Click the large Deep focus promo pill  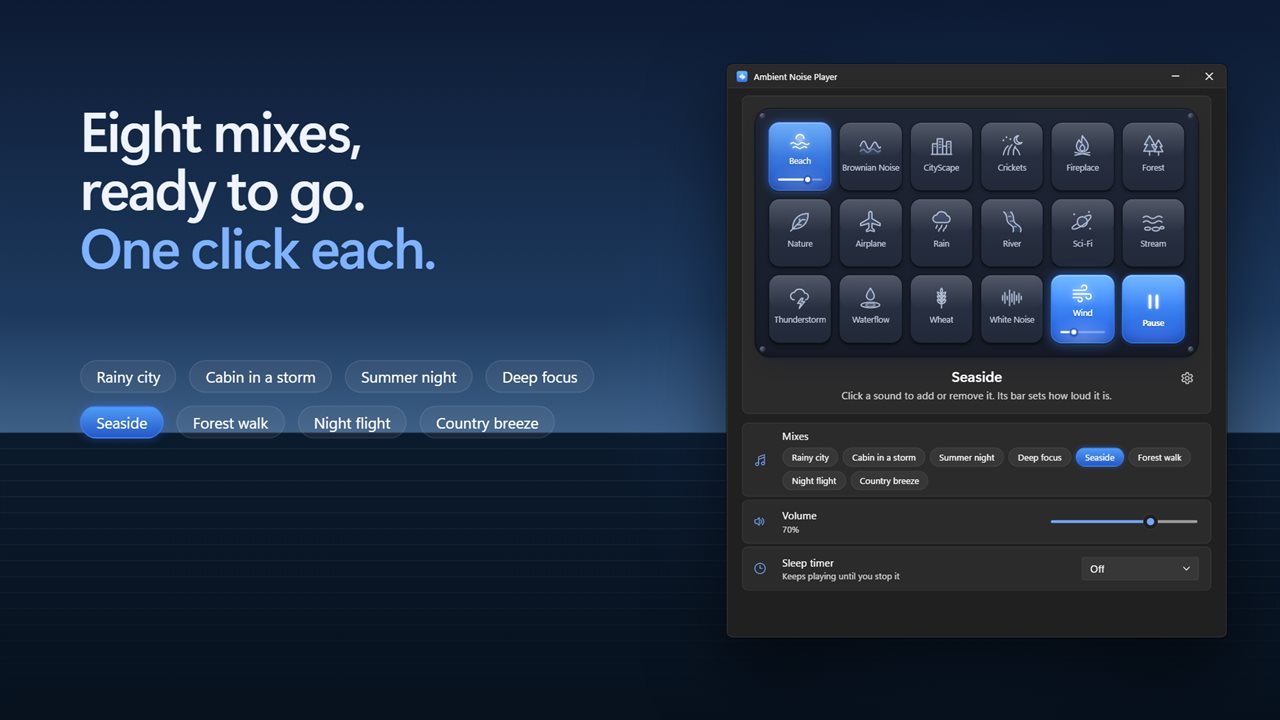539,377
